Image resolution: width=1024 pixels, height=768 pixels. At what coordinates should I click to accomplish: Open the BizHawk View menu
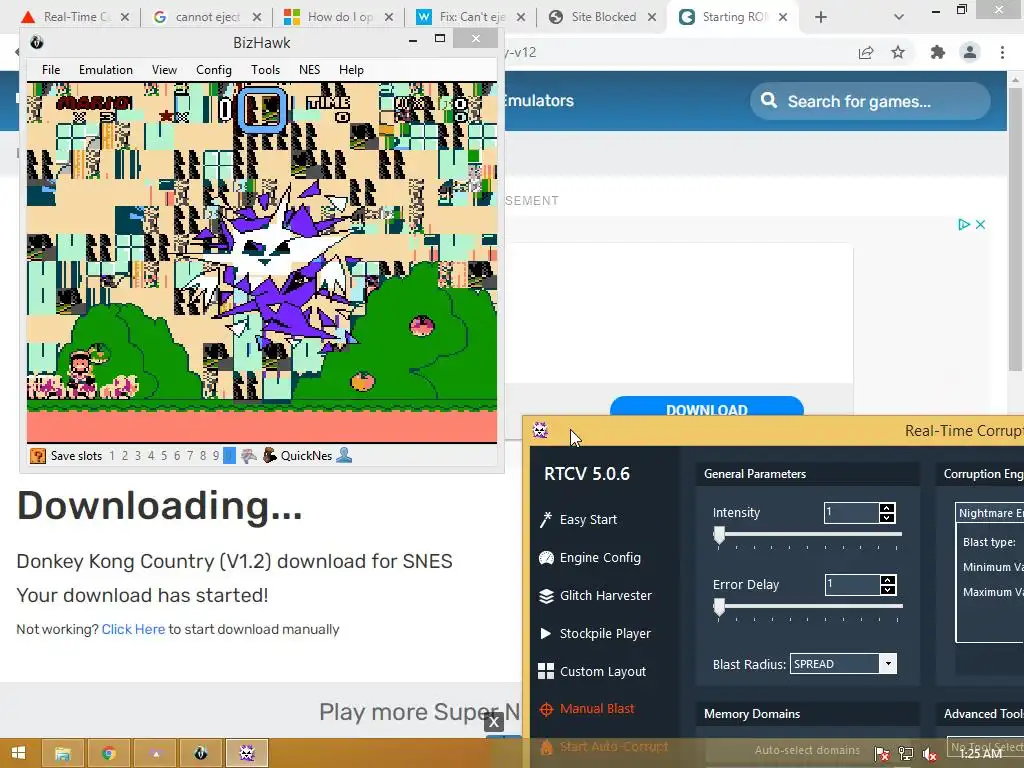tap(165, 70)
